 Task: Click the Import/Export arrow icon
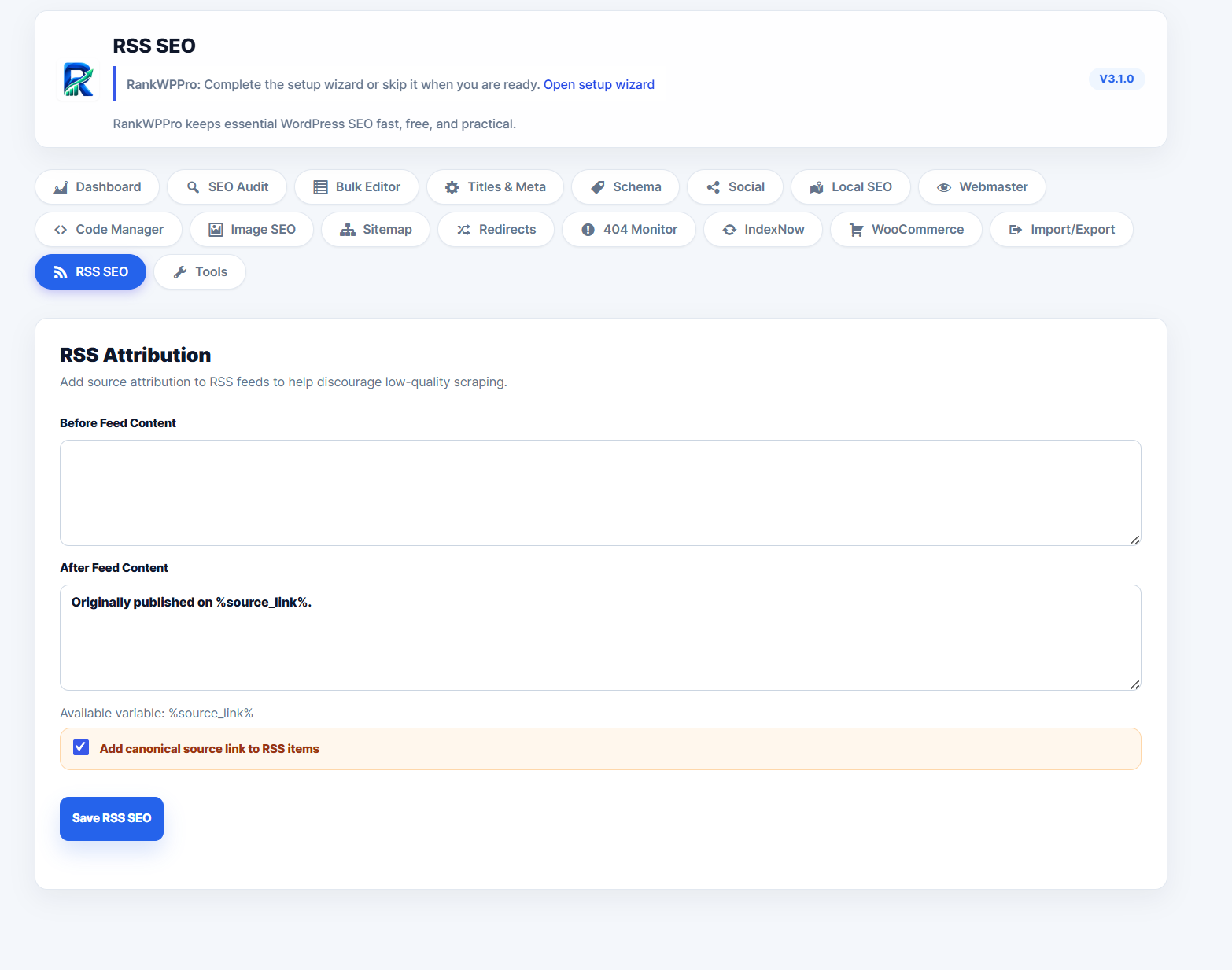coord(1016,230)
